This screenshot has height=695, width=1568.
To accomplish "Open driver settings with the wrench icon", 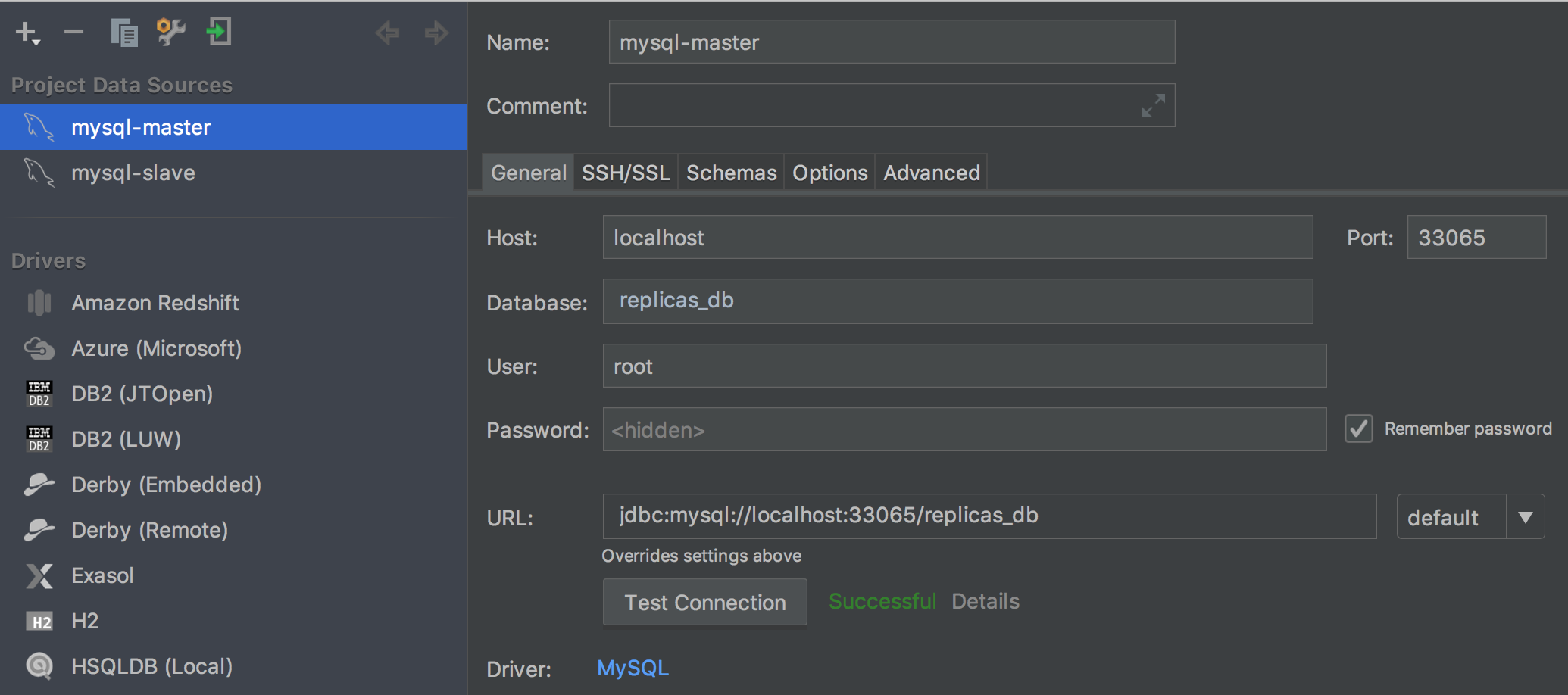I will pos(170,32).
